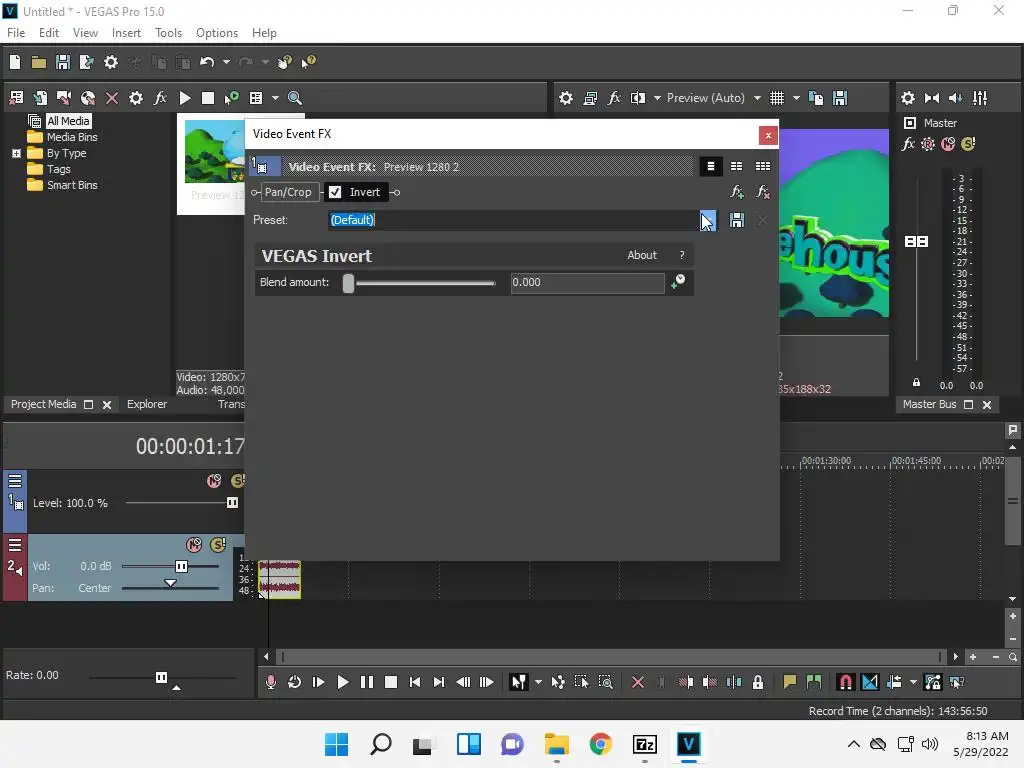The width and height of the screenshot is (1024, 768).
Task: Toggle Lock Event padlock icon
Action: tap(758, 682)
